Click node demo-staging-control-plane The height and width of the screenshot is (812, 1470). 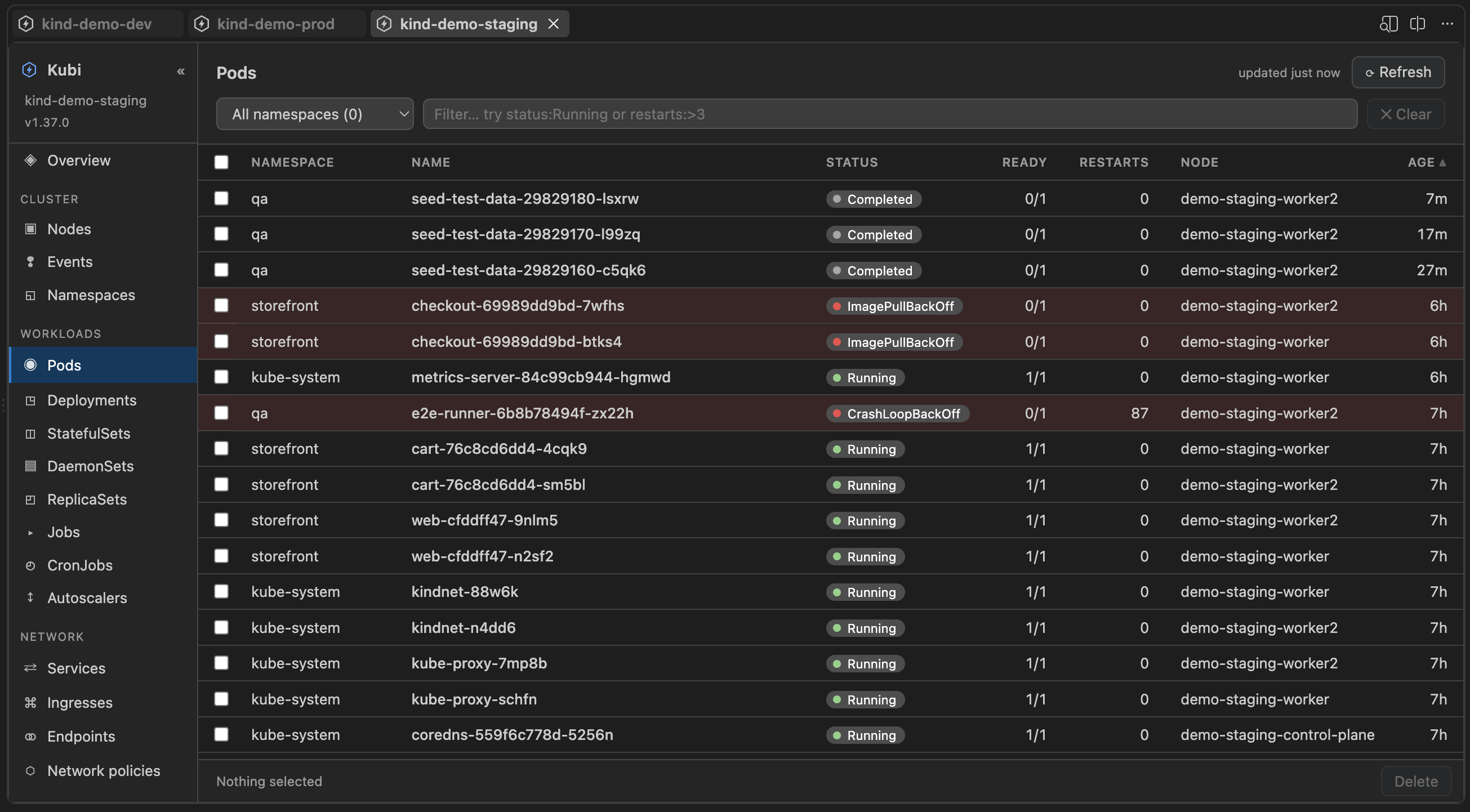[x=1277, y=735]
